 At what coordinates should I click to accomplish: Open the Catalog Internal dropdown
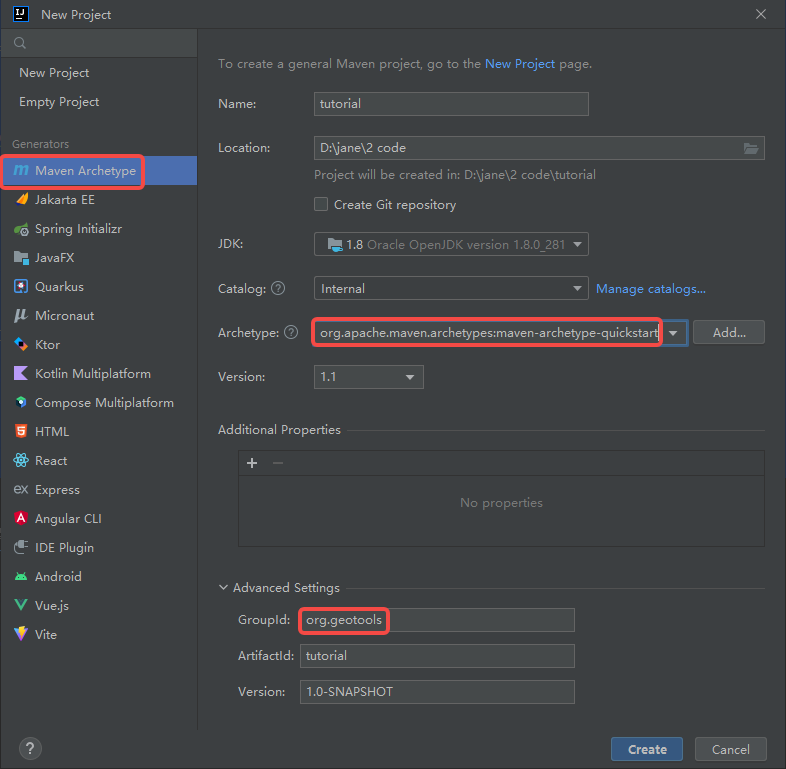(451, 289)
